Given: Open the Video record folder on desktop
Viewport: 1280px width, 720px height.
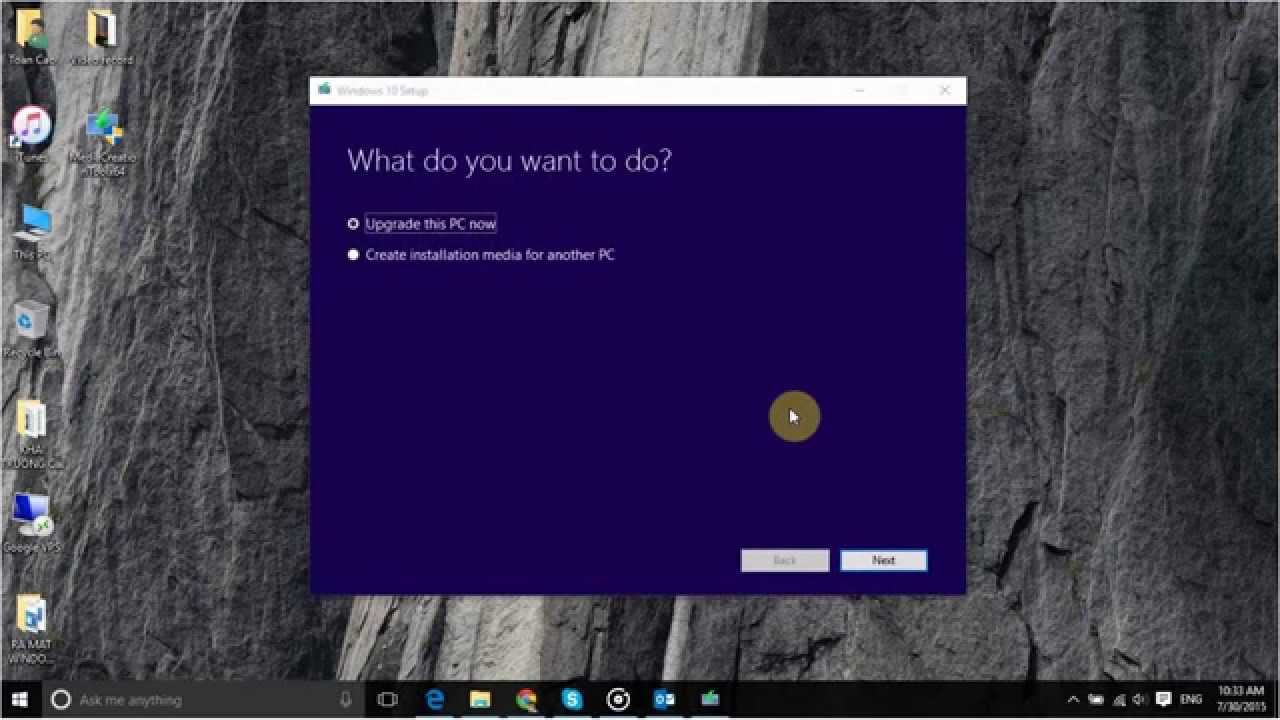Looking at the screenshot, I should pos(101,36).
